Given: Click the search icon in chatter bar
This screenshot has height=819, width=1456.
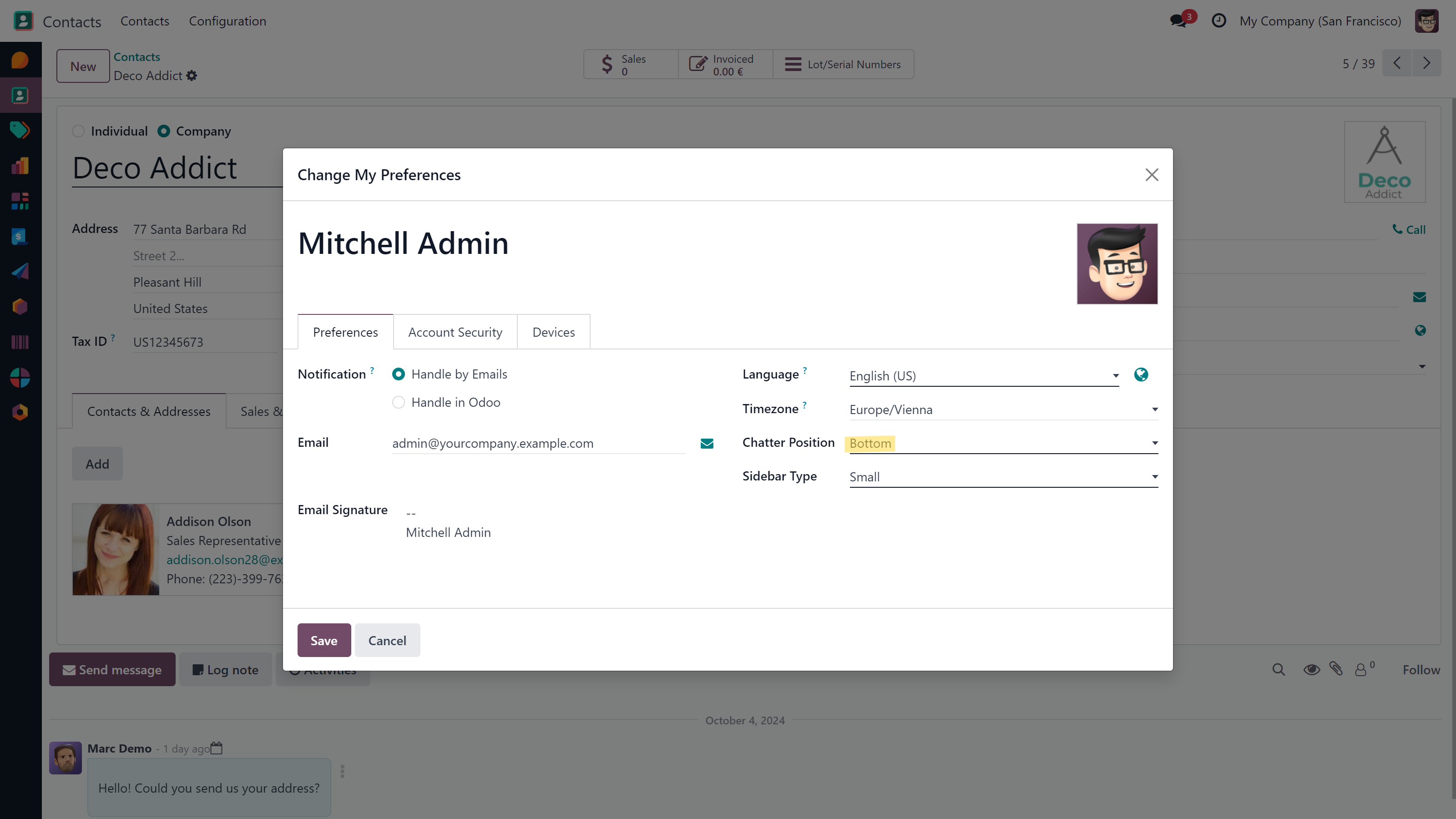Looking at the screenshot, I should (x=1278, y=670).
